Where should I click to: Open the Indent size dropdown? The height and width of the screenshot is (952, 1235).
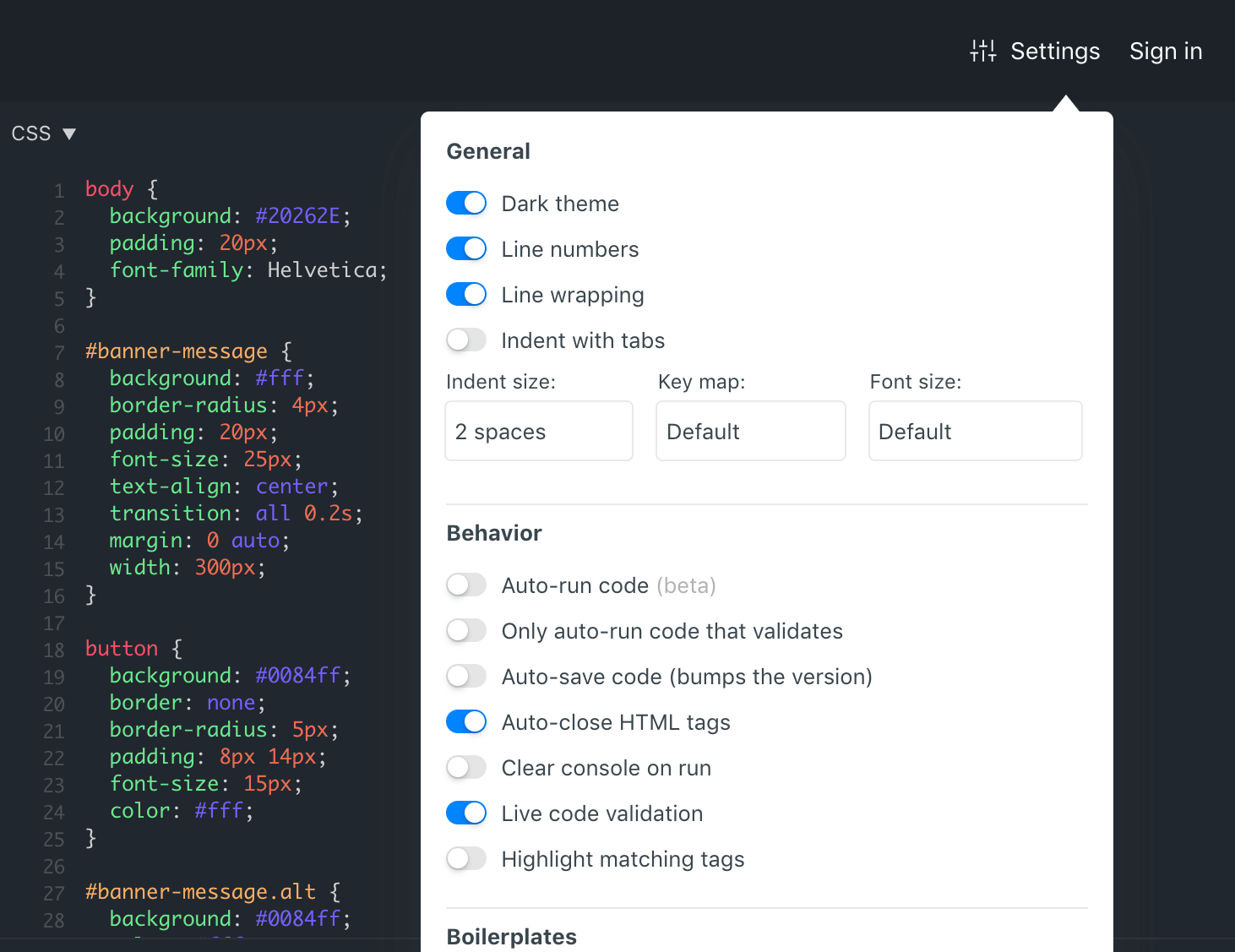tap(538, 431)
